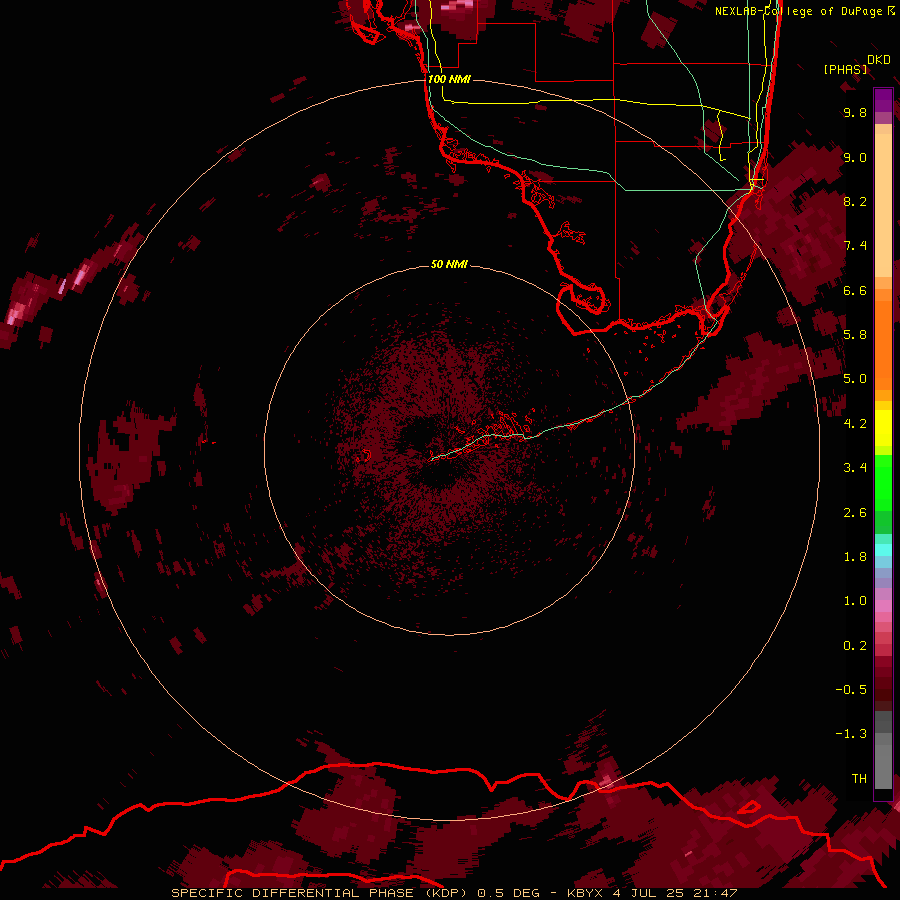Select the 8.2 scale value
900x900 pixels.
[x=855, y=201]
